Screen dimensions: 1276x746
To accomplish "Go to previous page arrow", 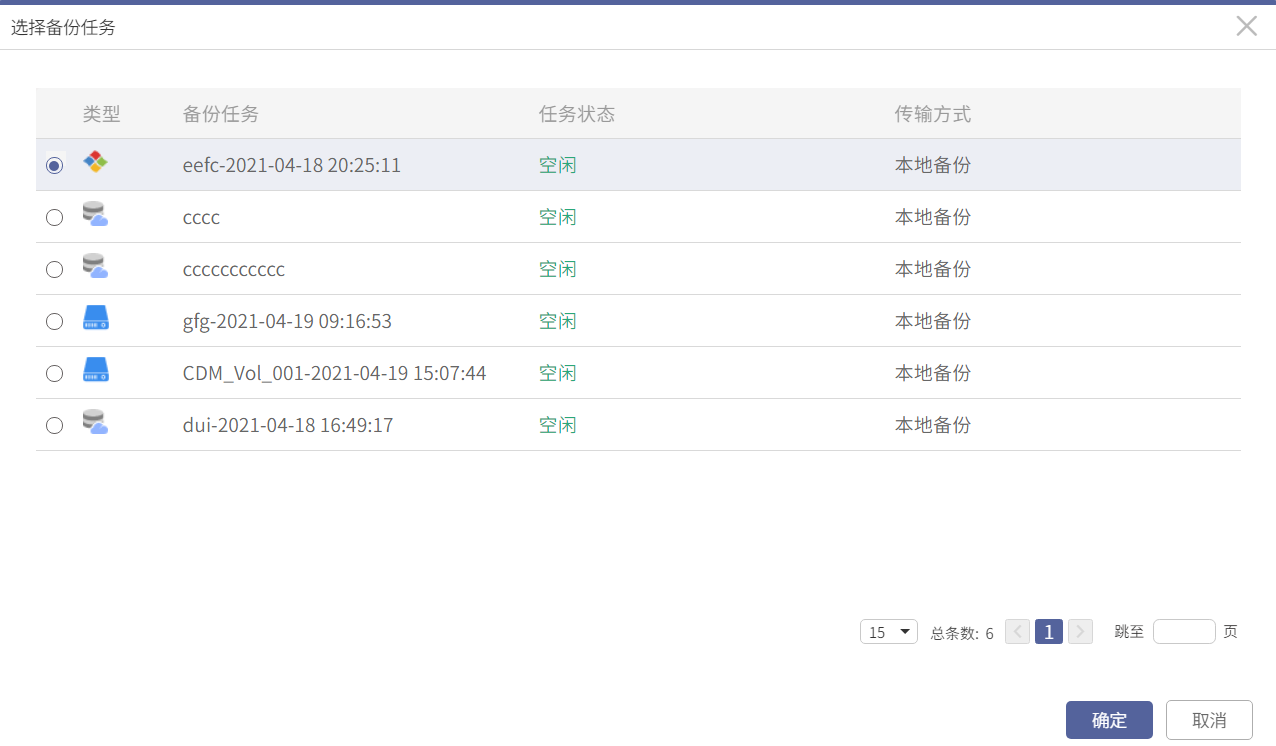I will (x=1017, y=632).
